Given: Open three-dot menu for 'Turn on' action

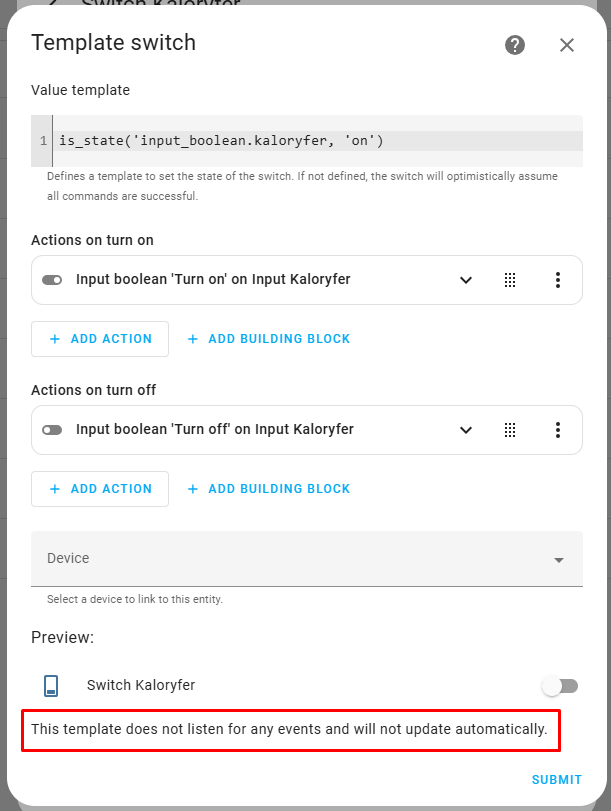Looking at the screenshot, I should (558, 280).
